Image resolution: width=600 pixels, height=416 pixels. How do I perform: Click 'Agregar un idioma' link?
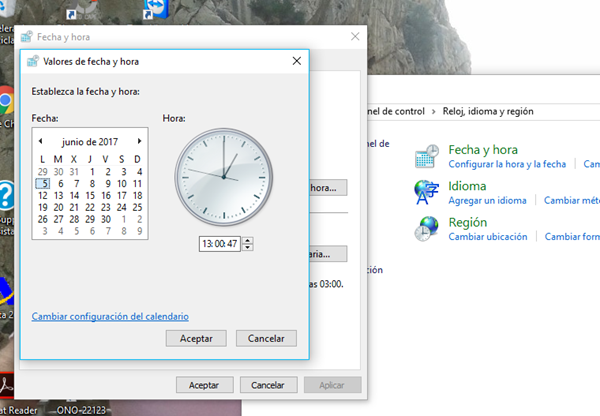click(488, 201)
